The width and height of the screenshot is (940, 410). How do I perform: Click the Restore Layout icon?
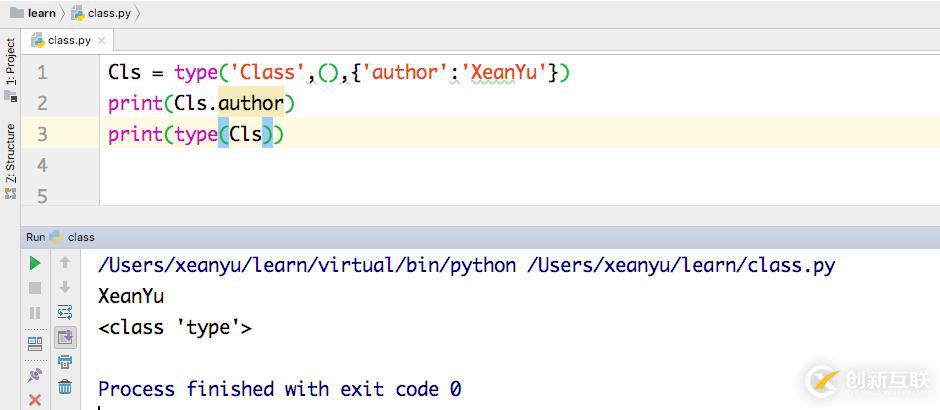pyautogui.click(x=35, y=343)
